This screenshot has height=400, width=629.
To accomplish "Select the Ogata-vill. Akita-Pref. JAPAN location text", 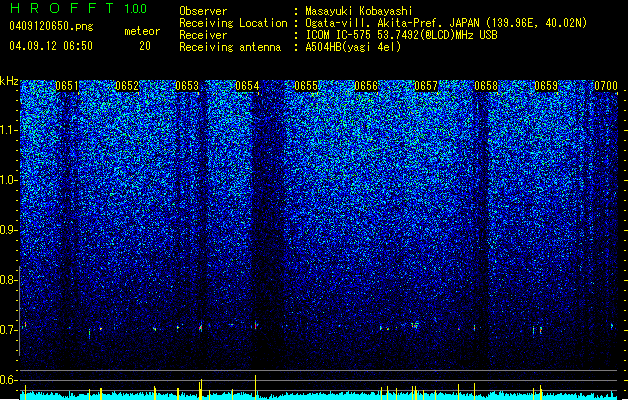I will (x=446, y=23).
